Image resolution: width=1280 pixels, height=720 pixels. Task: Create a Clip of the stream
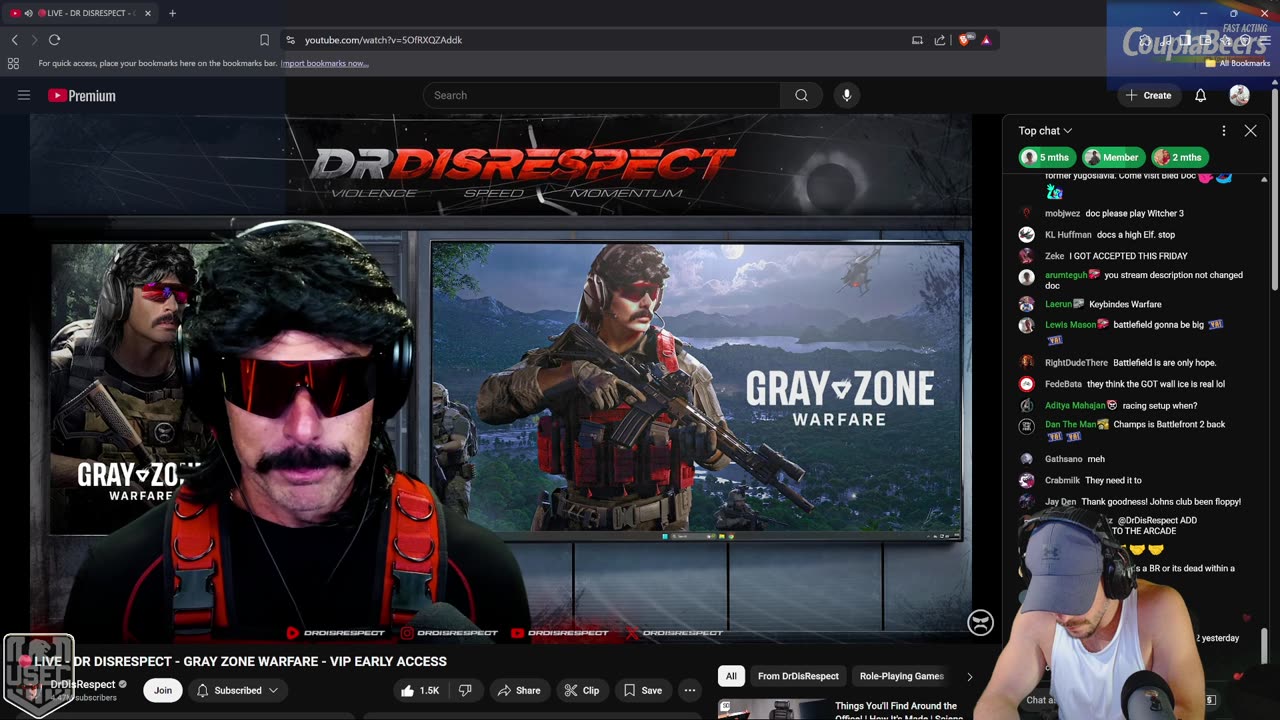click(x=581, y=690)
